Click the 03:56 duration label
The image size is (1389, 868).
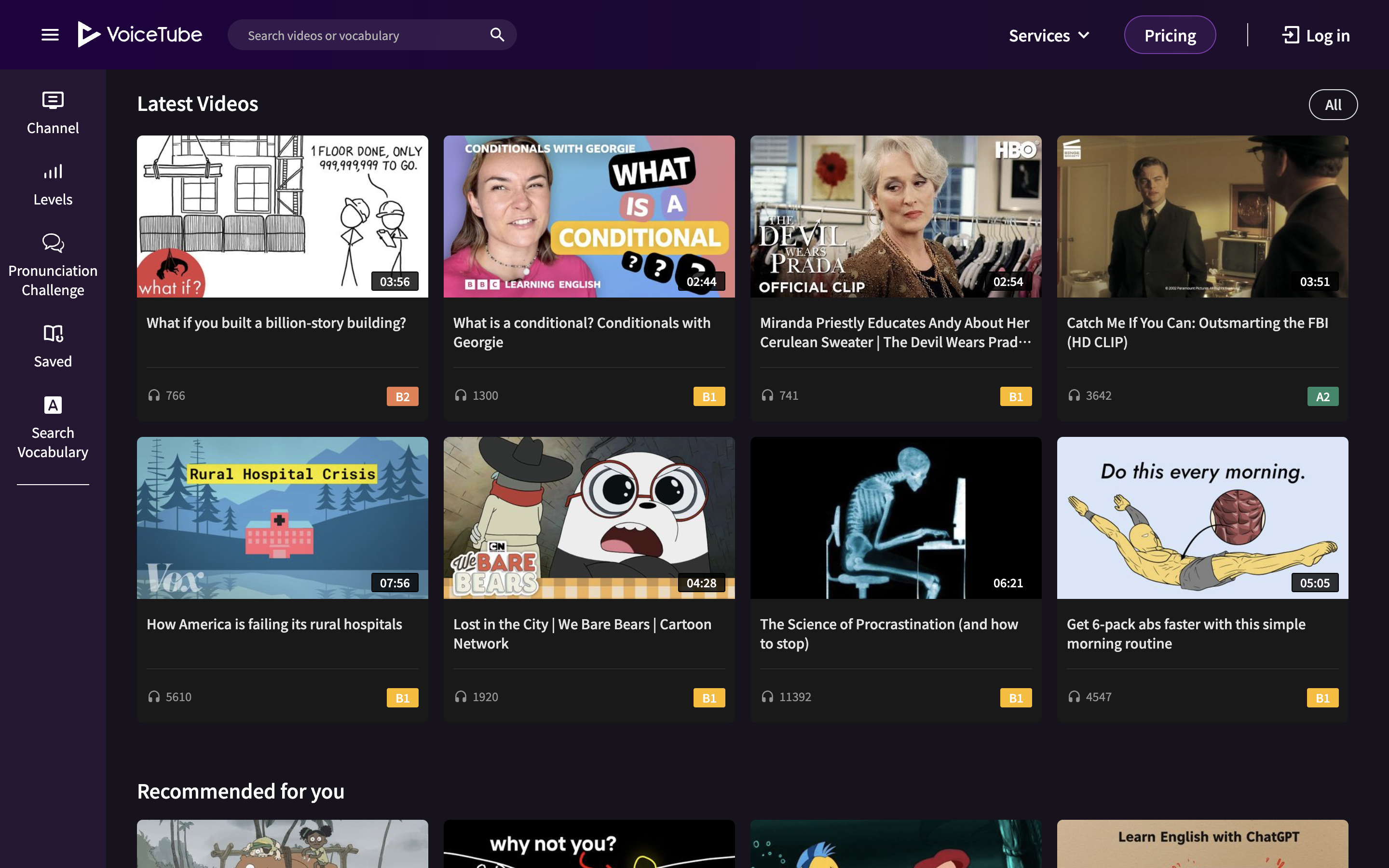(395, 282)
